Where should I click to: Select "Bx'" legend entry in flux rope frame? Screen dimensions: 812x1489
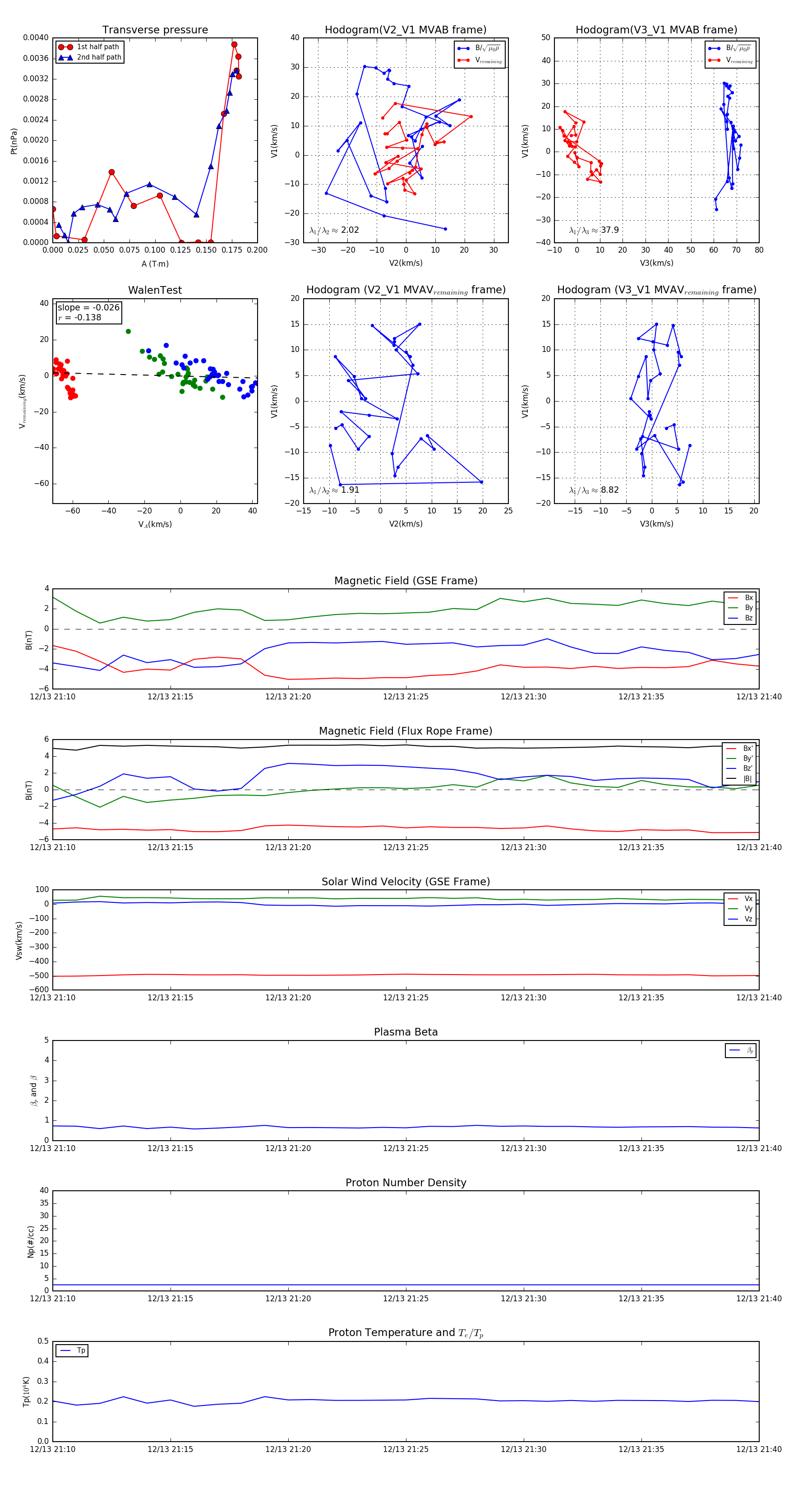(740, 748)
